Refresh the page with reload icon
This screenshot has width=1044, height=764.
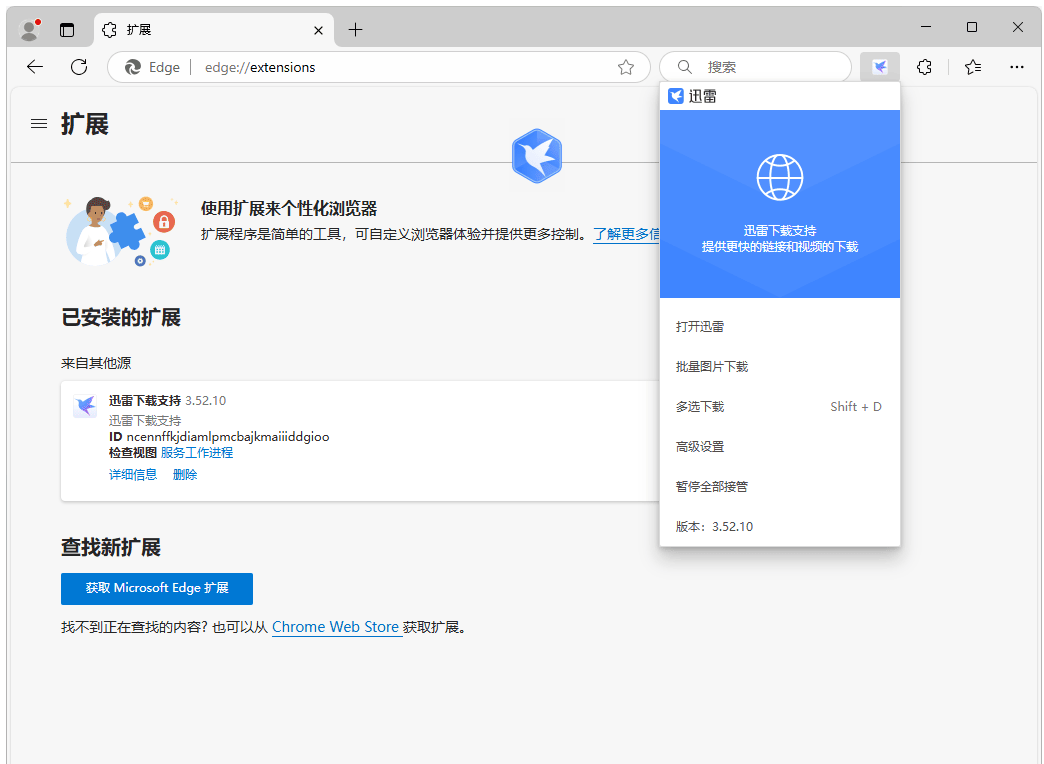(79, 67)
